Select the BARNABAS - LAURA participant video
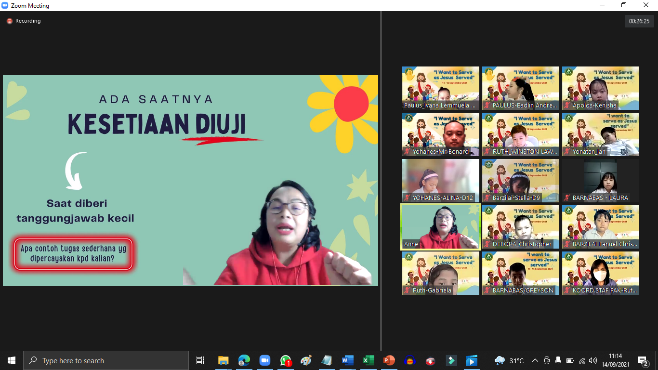658x370 pixels. [x=600, y=180]
